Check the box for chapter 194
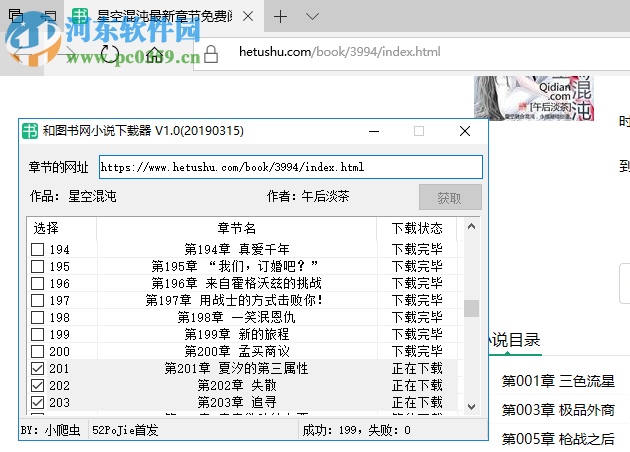The width and height of the screenshot is (630, 452). [x=37, y=250]
